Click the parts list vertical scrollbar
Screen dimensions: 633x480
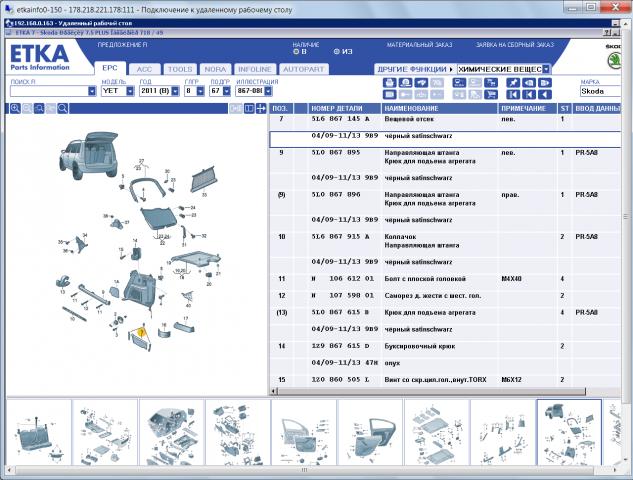627,216
